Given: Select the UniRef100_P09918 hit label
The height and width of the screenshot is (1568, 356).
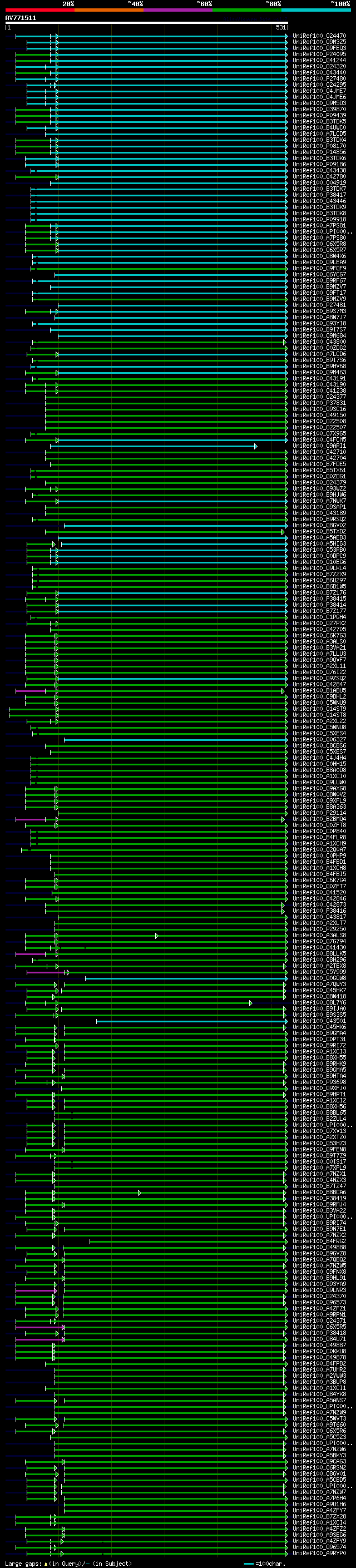Looking at the screenshot, I should (319, 219).
